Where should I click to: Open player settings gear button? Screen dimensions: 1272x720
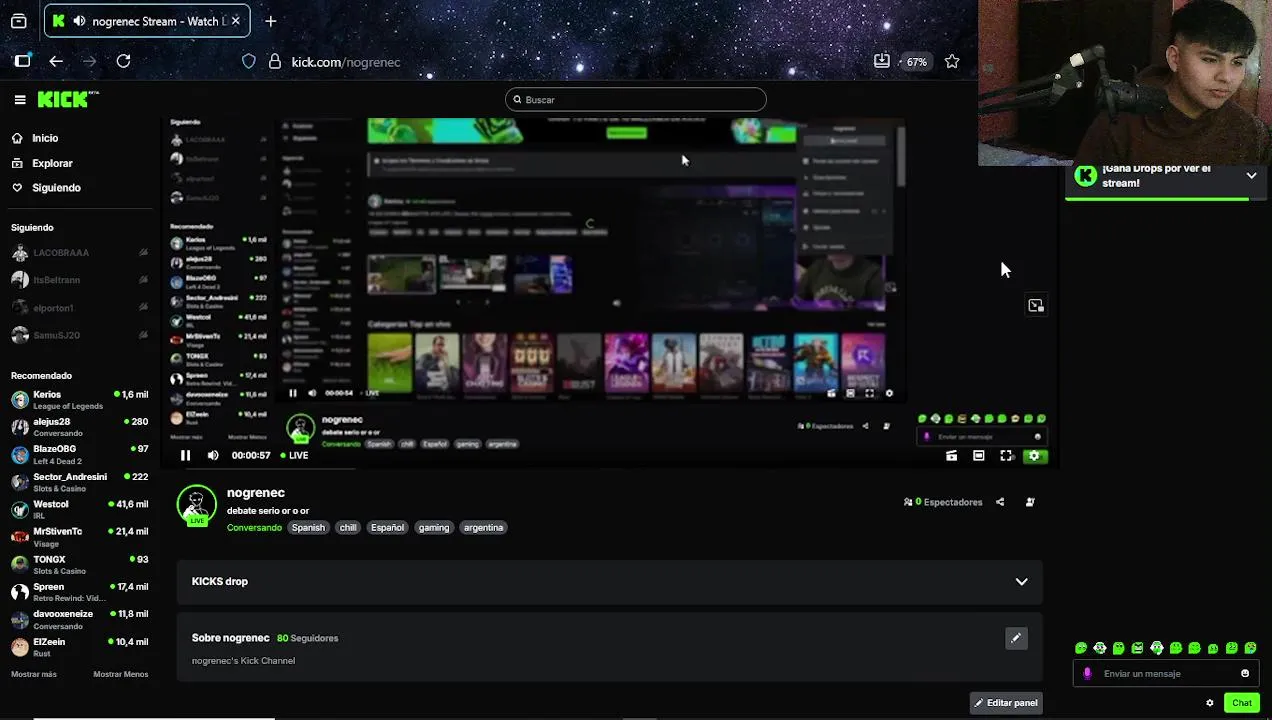pos(1034,455)
